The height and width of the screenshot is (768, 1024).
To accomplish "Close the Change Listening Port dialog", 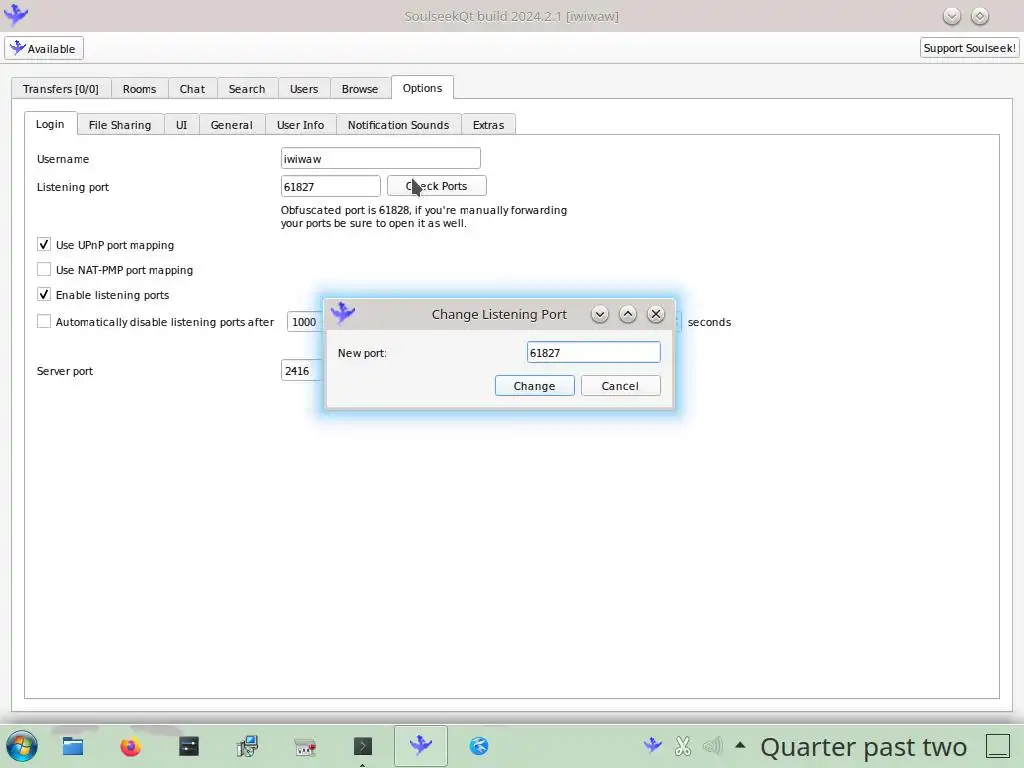I will pos(656,314).
